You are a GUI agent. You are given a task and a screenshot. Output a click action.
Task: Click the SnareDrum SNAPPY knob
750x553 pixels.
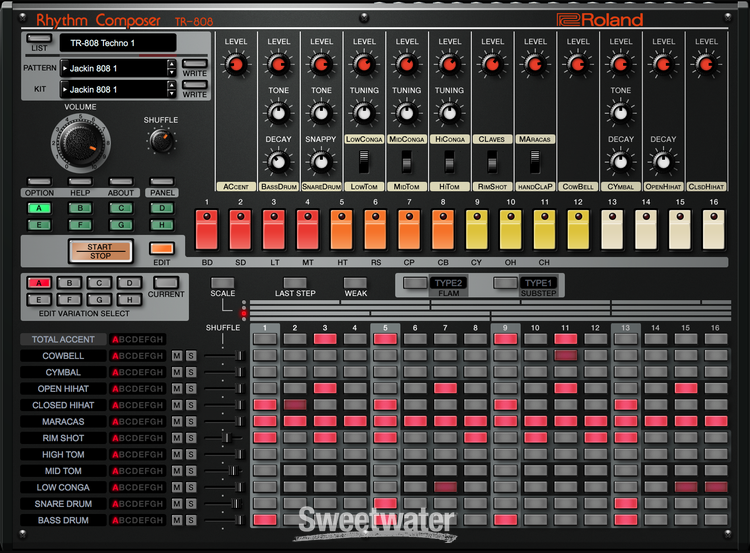click(321, 161)
